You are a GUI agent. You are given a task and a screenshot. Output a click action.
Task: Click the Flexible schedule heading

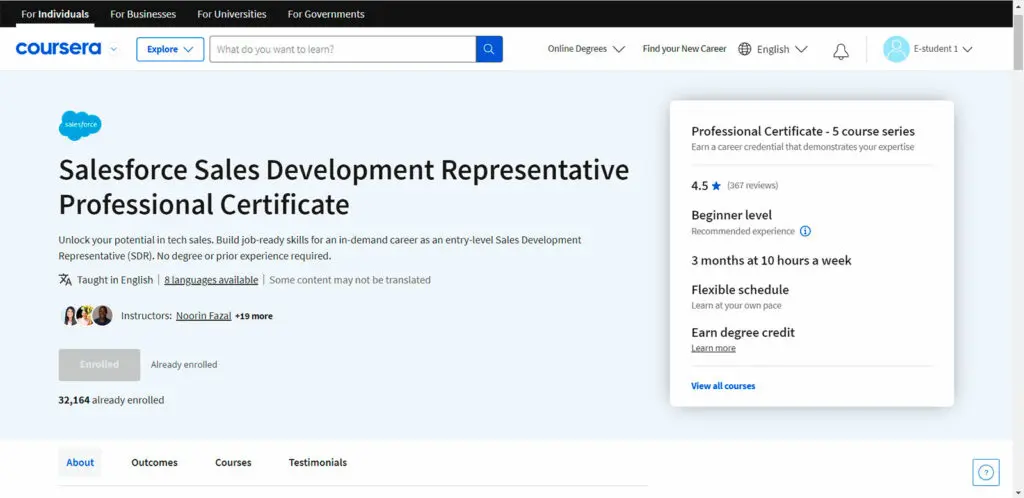coord(740,290)
